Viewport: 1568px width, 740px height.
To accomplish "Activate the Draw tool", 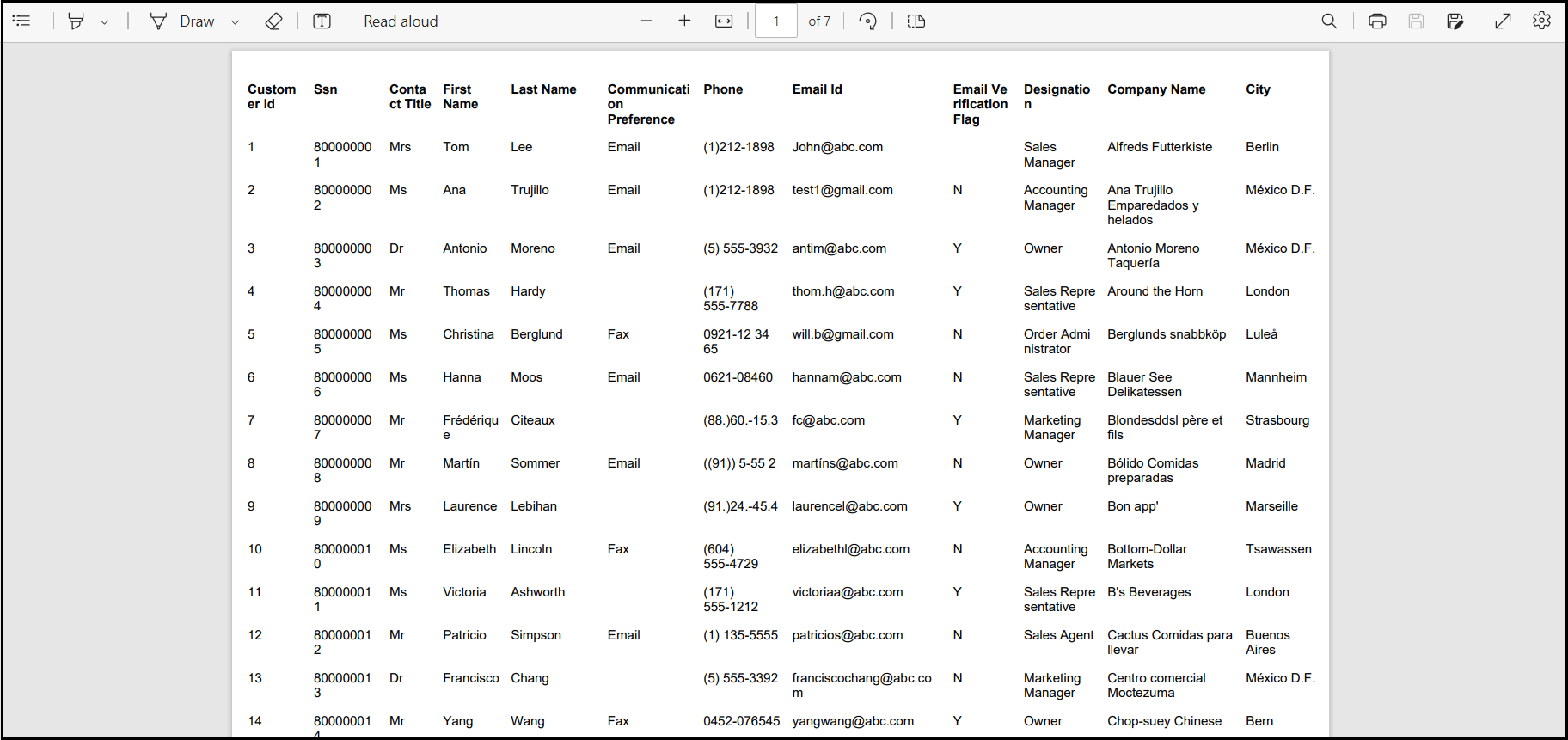I will pyautogui.click(x=182, y=21).
